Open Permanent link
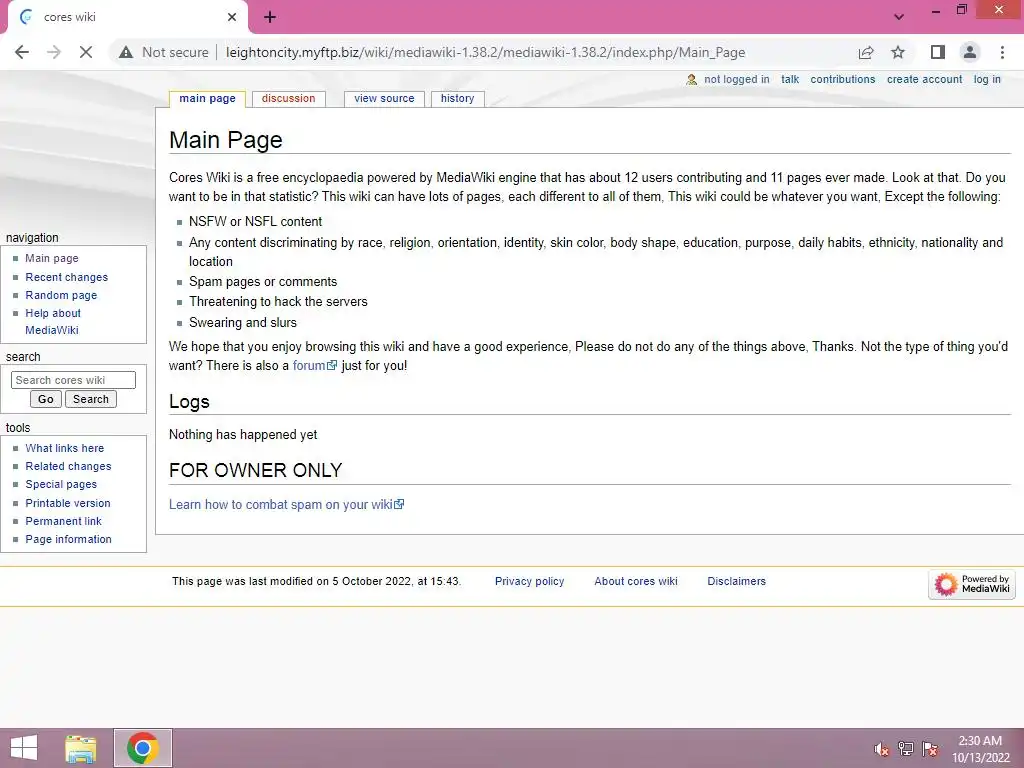 (x=63, y=521)
